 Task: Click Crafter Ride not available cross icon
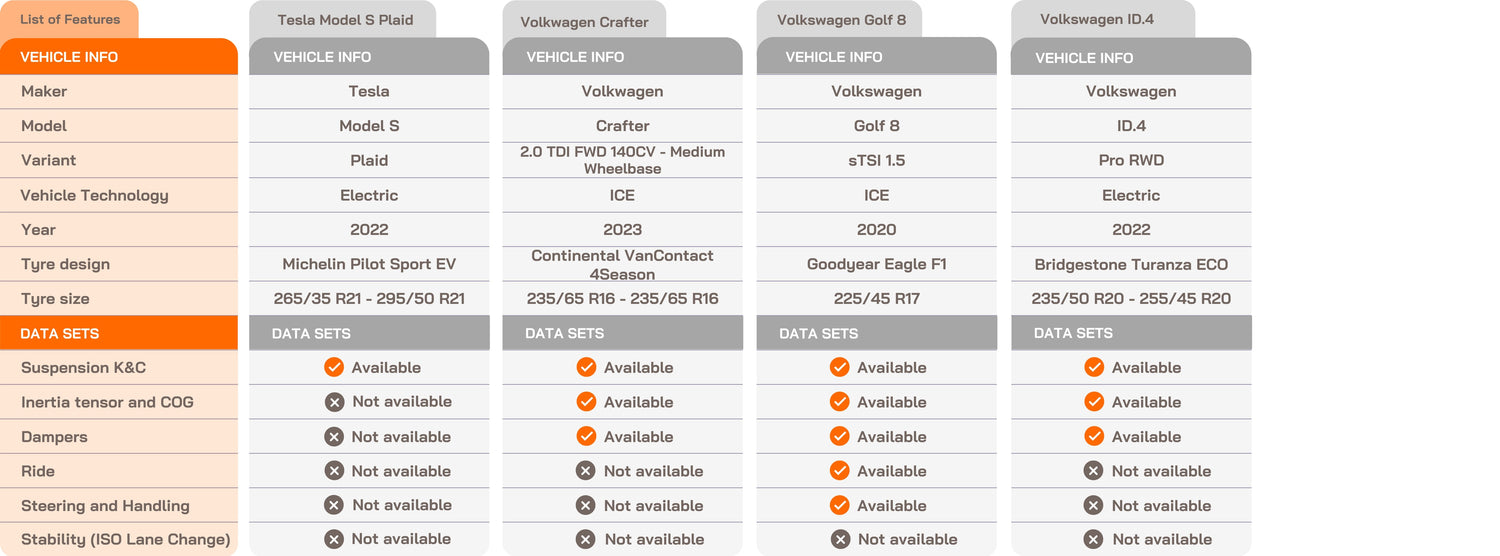[x=586, y=471]
